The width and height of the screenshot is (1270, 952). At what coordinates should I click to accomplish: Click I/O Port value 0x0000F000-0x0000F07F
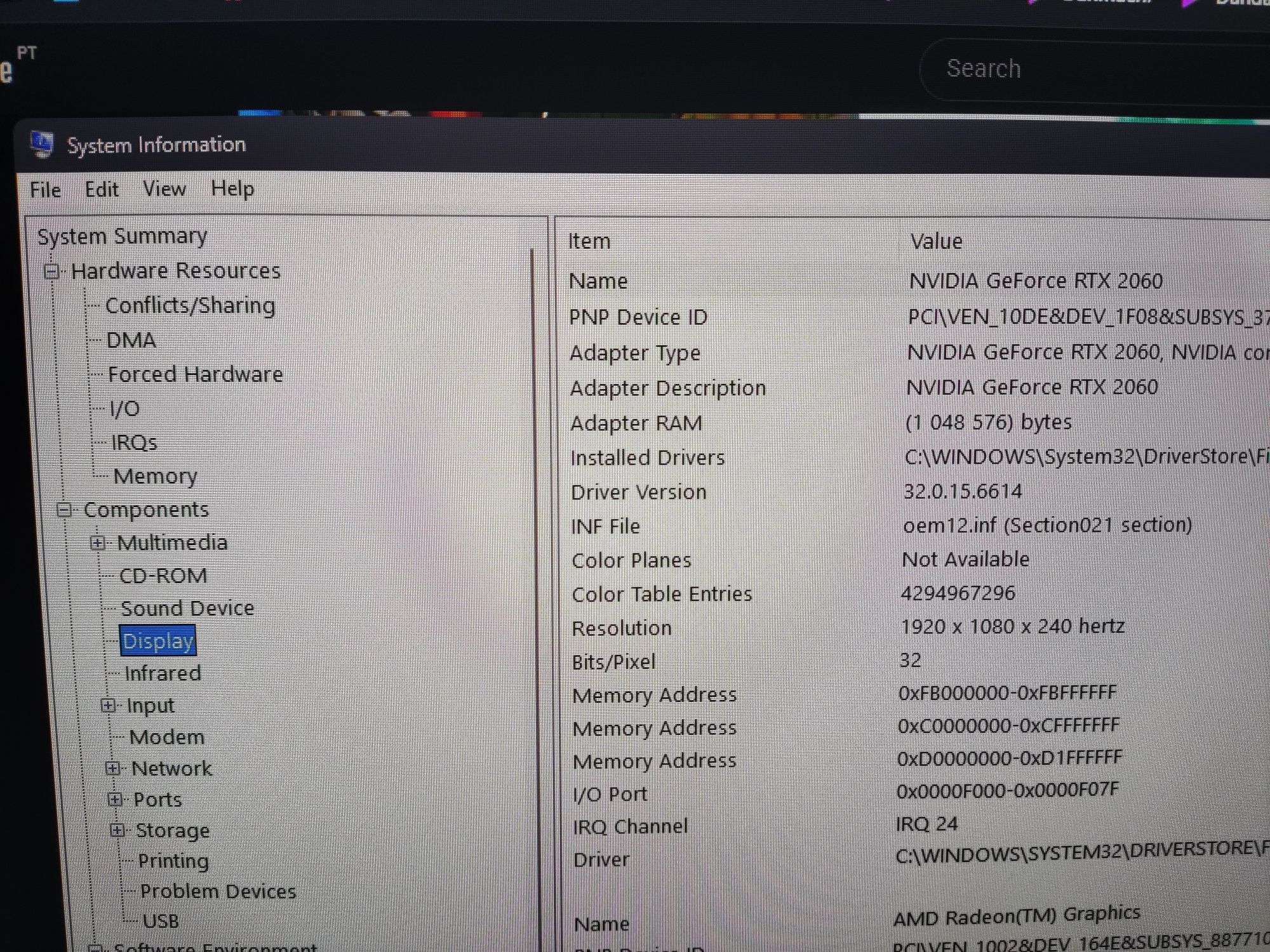(1007, 790)
